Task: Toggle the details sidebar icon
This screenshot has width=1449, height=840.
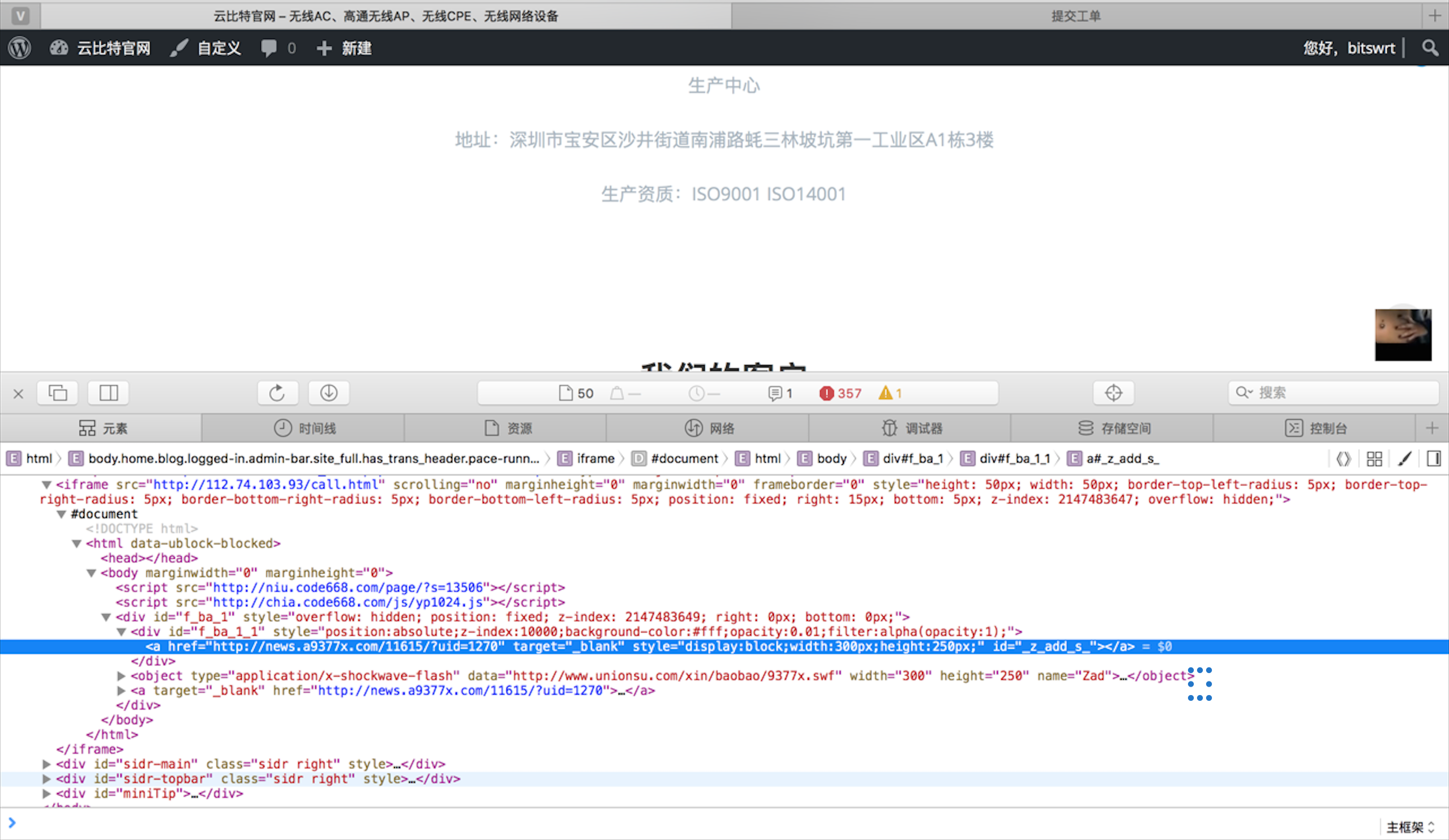Action: pyautogui.click(x=1434, y=458)
